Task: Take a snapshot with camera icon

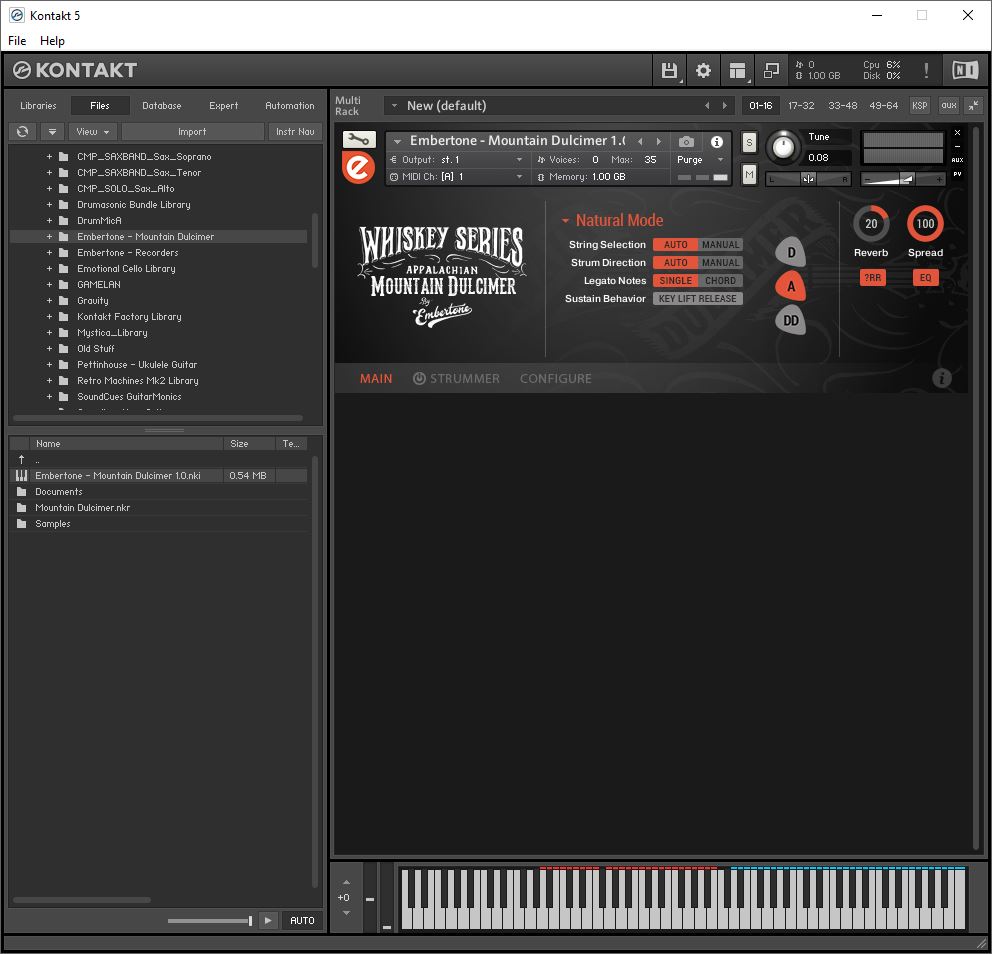Action: coord(686,142)
